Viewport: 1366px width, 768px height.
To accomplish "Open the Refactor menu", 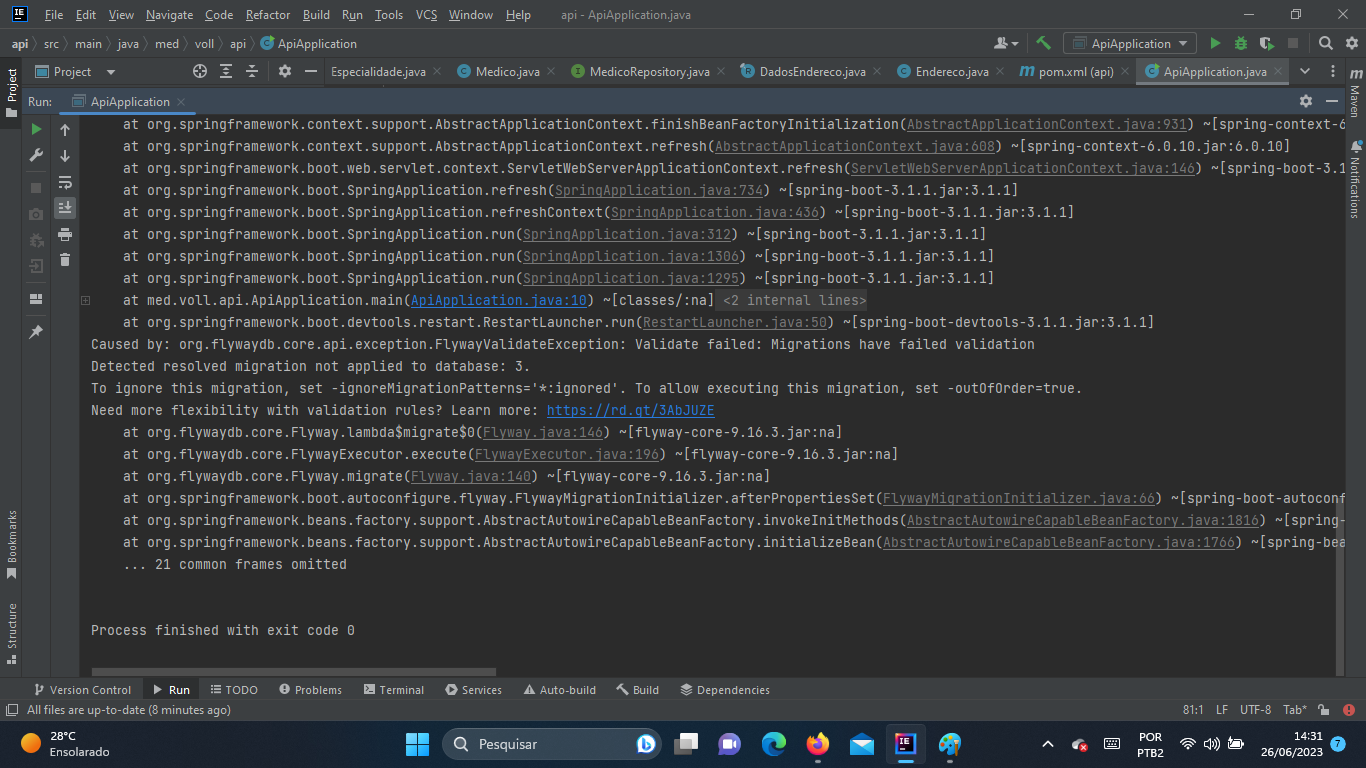I will 268,15.
